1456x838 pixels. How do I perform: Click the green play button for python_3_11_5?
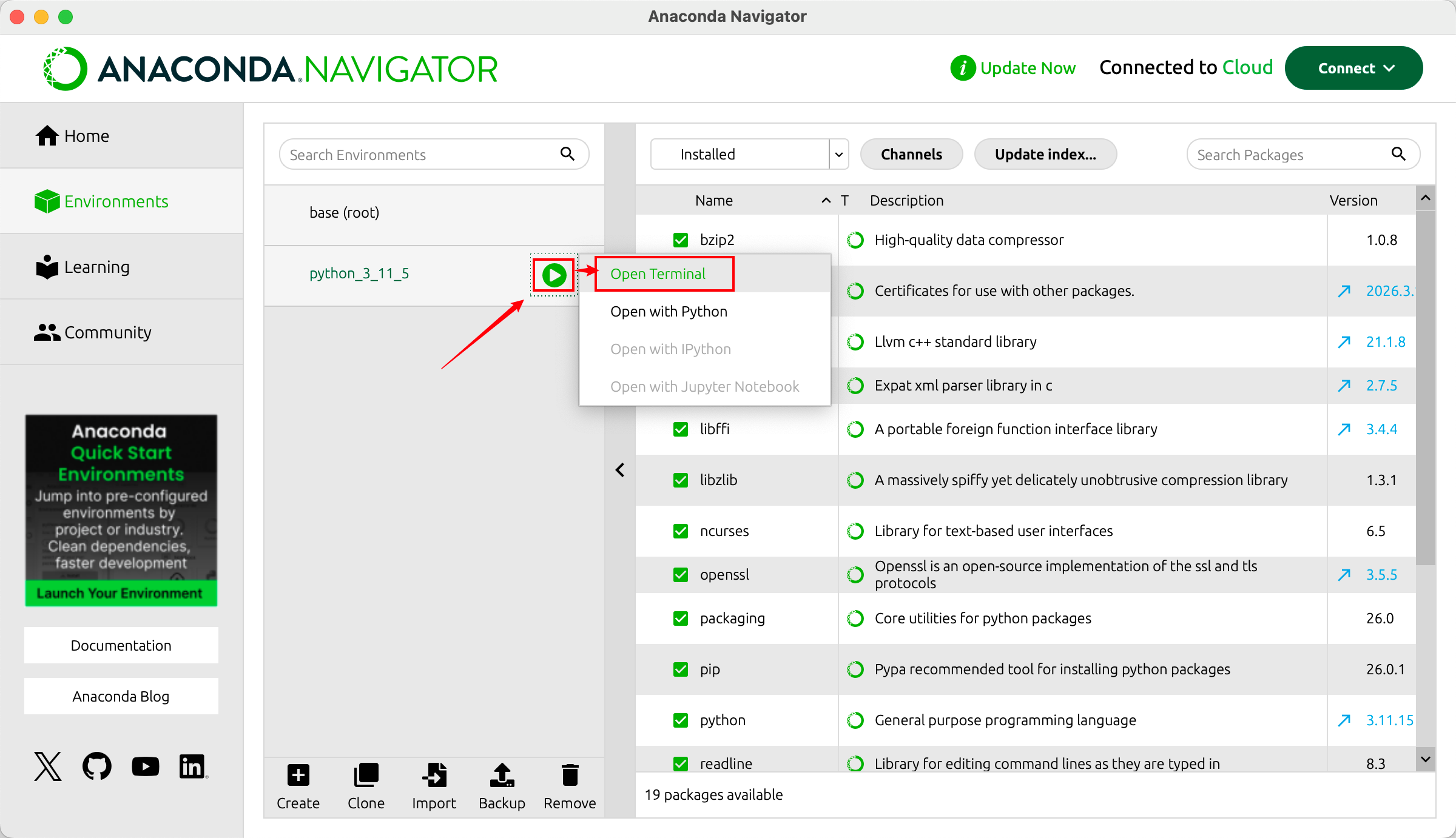pos(554,275)
